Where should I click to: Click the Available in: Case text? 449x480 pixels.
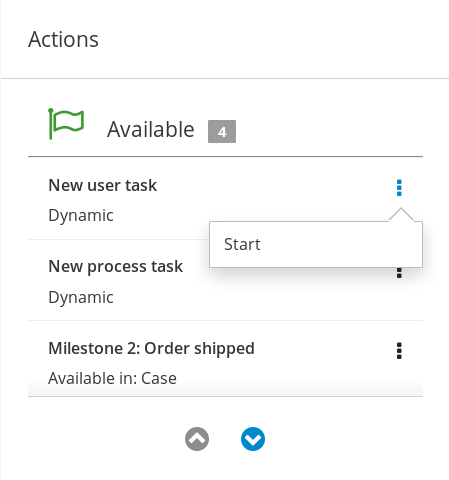[112, 378]
